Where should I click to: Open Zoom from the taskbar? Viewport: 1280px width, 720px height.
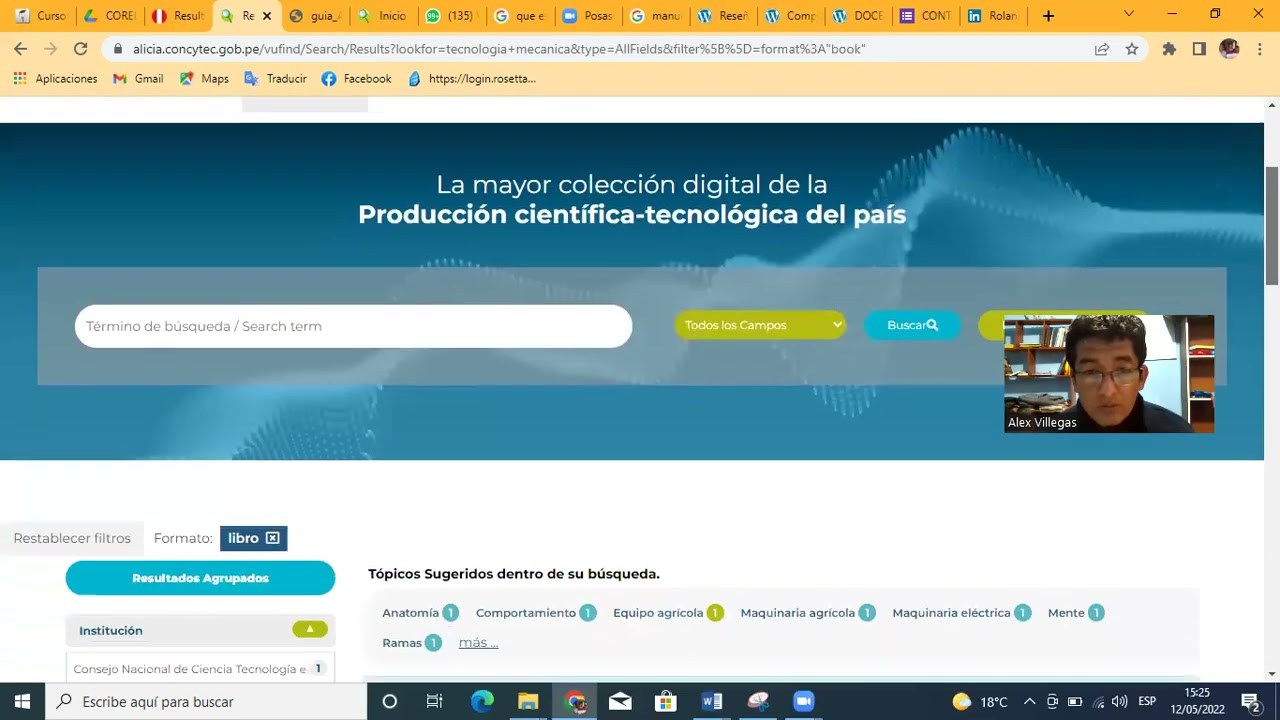pos(804,701)
